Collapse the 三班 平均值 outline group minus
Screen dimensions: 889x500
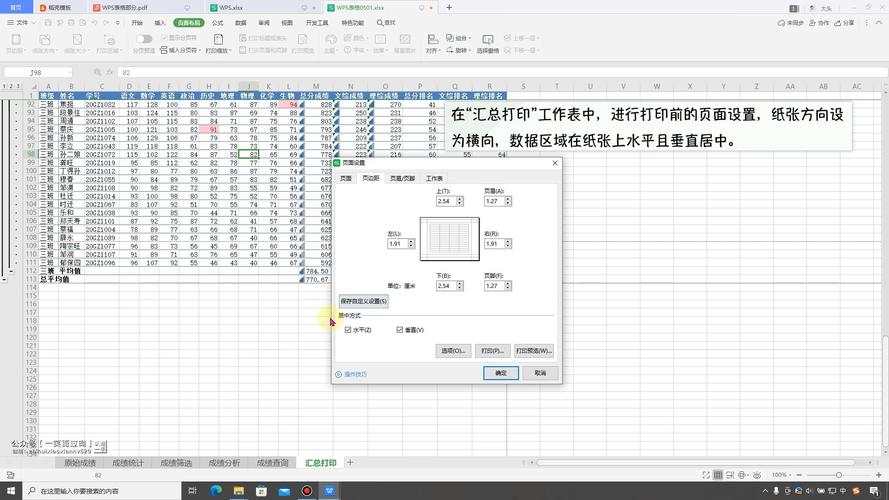tap(11, 271)
